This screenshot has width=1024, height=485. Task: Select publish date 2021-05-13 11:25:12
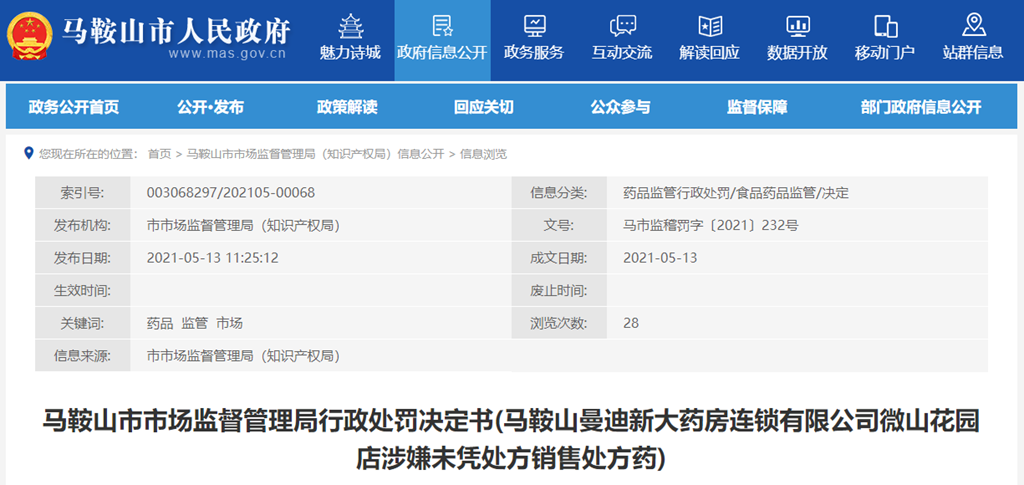tap(213, 258)
